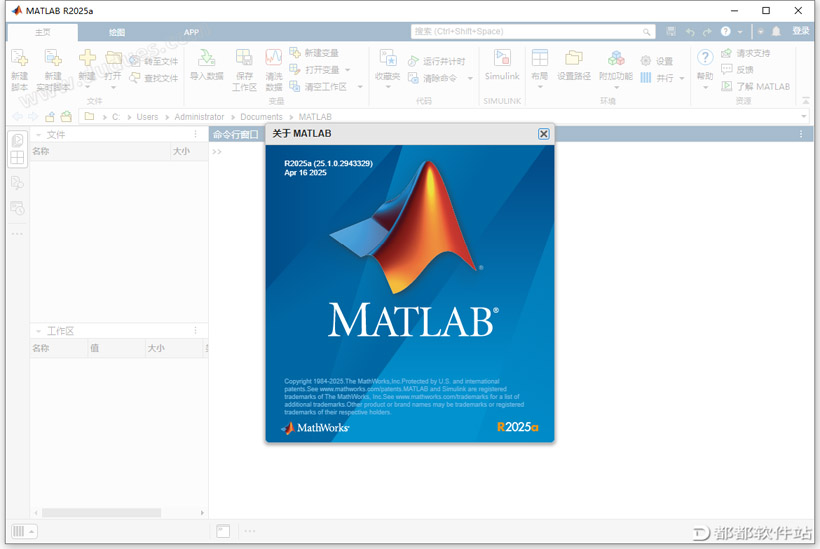Image resolution: width=820 pixels, height=549 pixels.
Task: Expand the Clear Workspace (清空工作区) dropdown arrow
Action: pyautogui.click(x=360, y=87)
